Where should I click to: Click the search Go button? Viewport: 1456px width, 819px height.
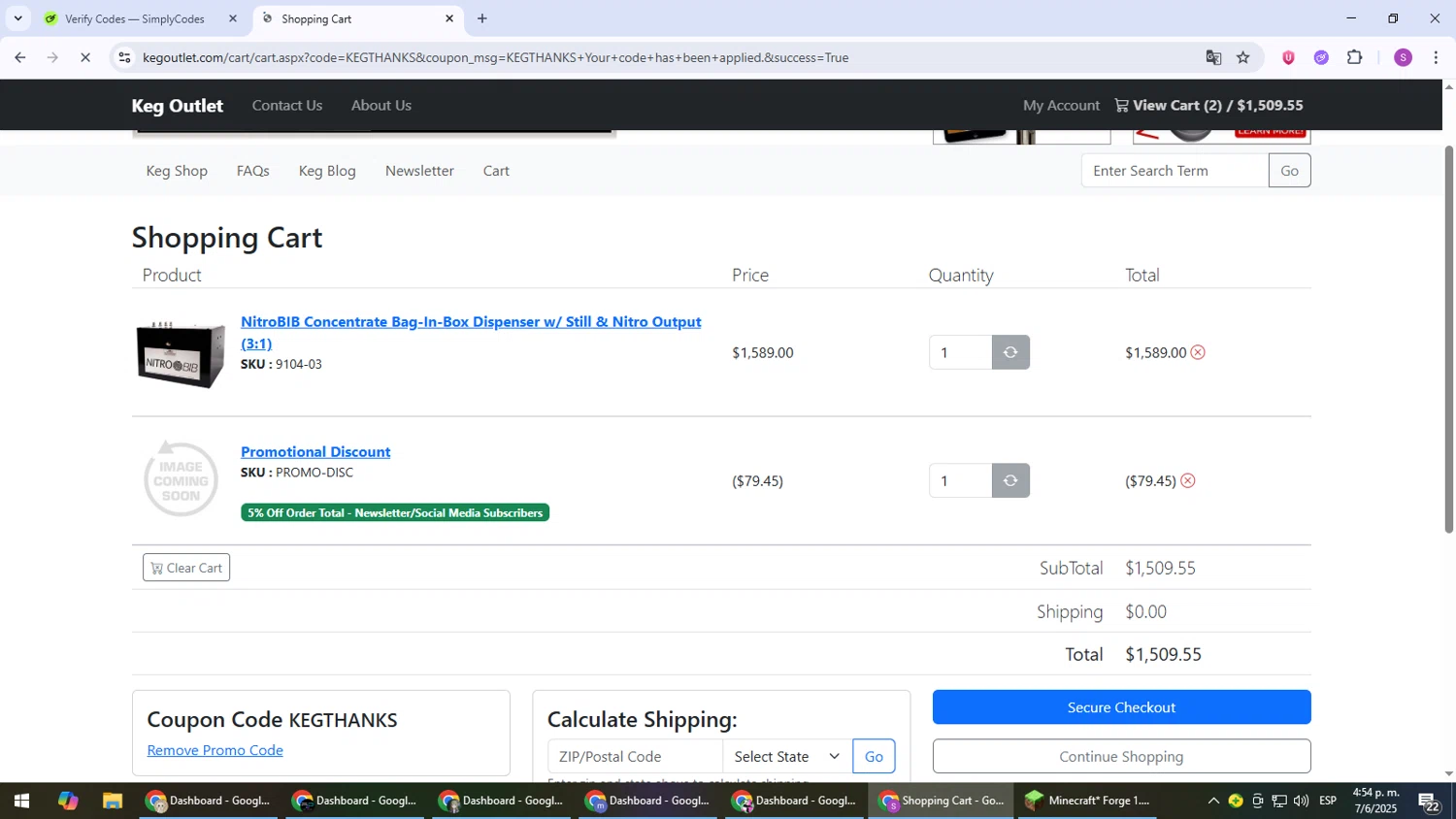click(1289, 171)
